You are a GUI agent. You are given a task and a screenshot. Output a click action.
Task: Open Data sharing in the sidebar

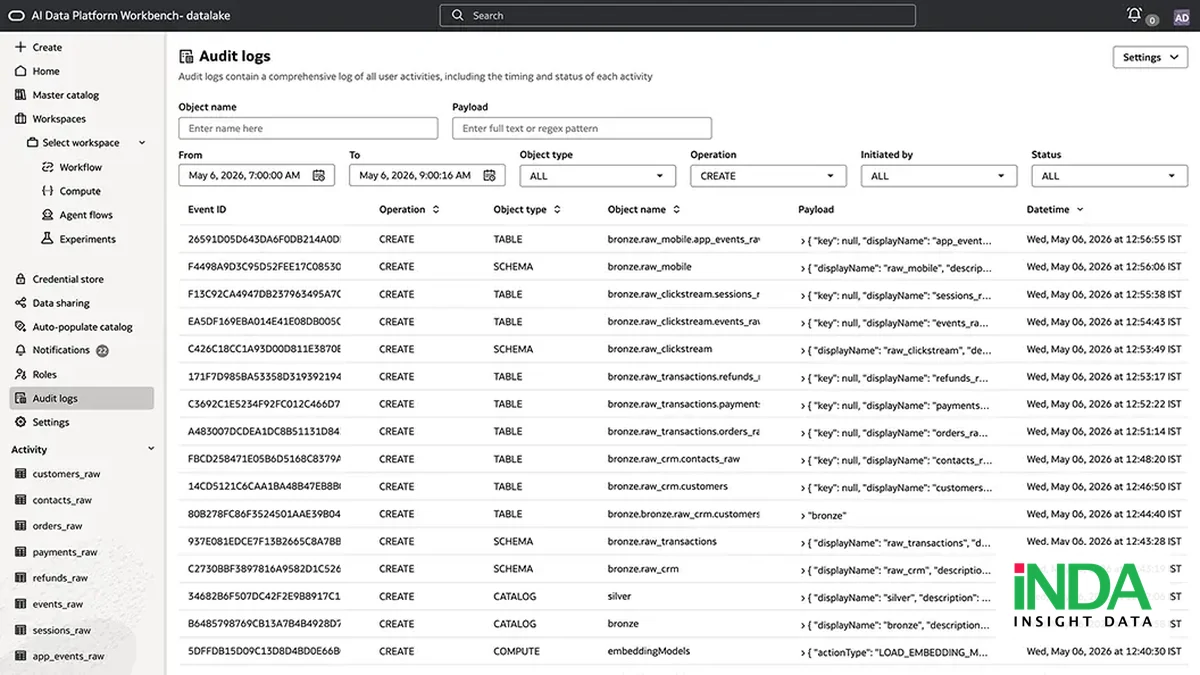tap(61, 303)
